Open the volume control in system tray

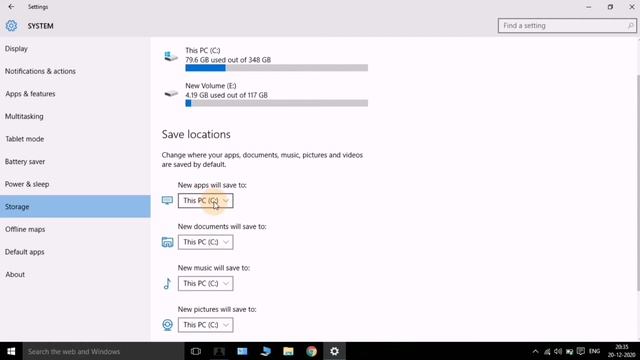pos(558,351)
